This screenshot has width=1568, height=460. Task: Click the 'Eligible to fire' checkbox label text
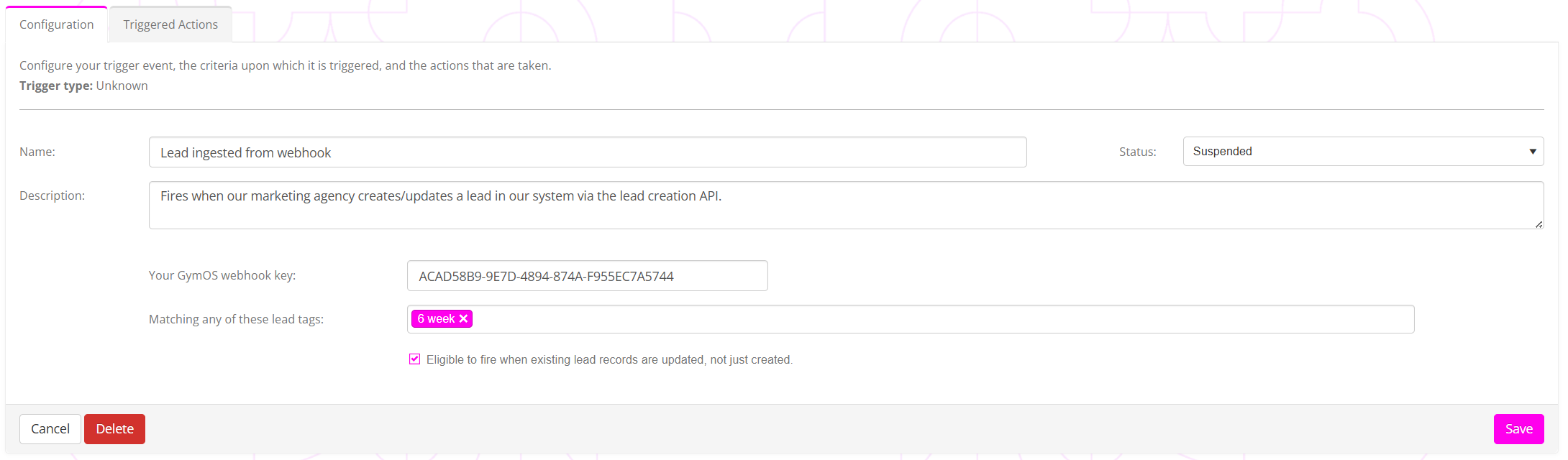pos(608,359)
